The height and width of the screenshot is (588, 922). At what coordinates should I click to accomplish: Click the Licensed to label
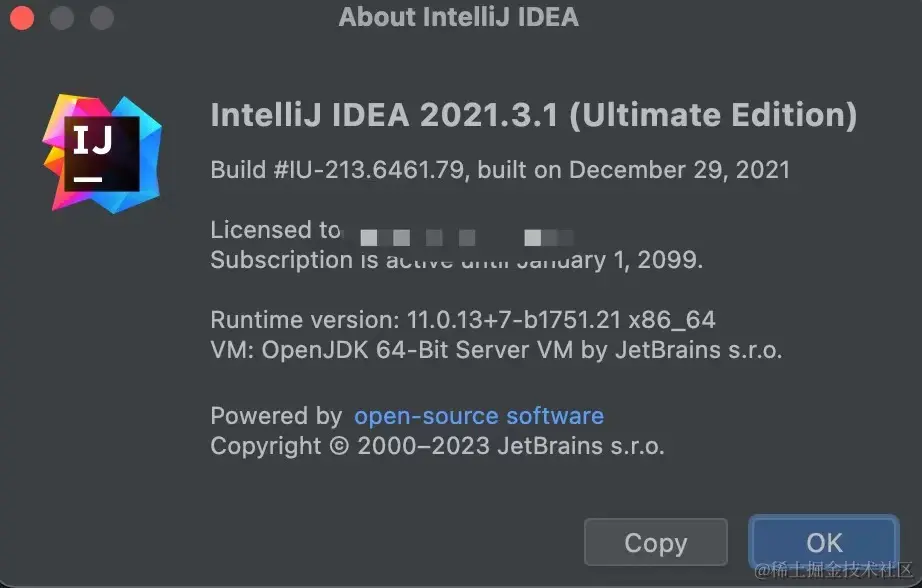275,230
